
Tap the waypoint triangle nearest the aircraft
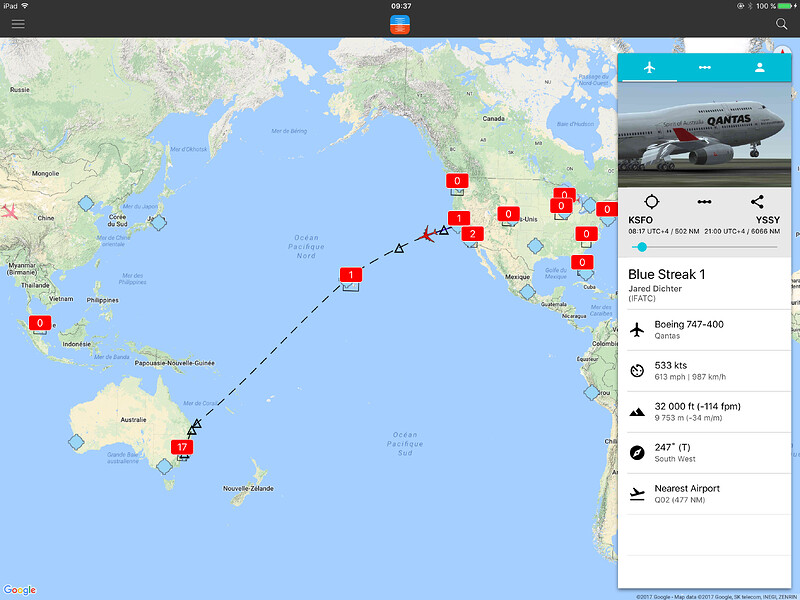pyautogui.click(x=444, y=230)
